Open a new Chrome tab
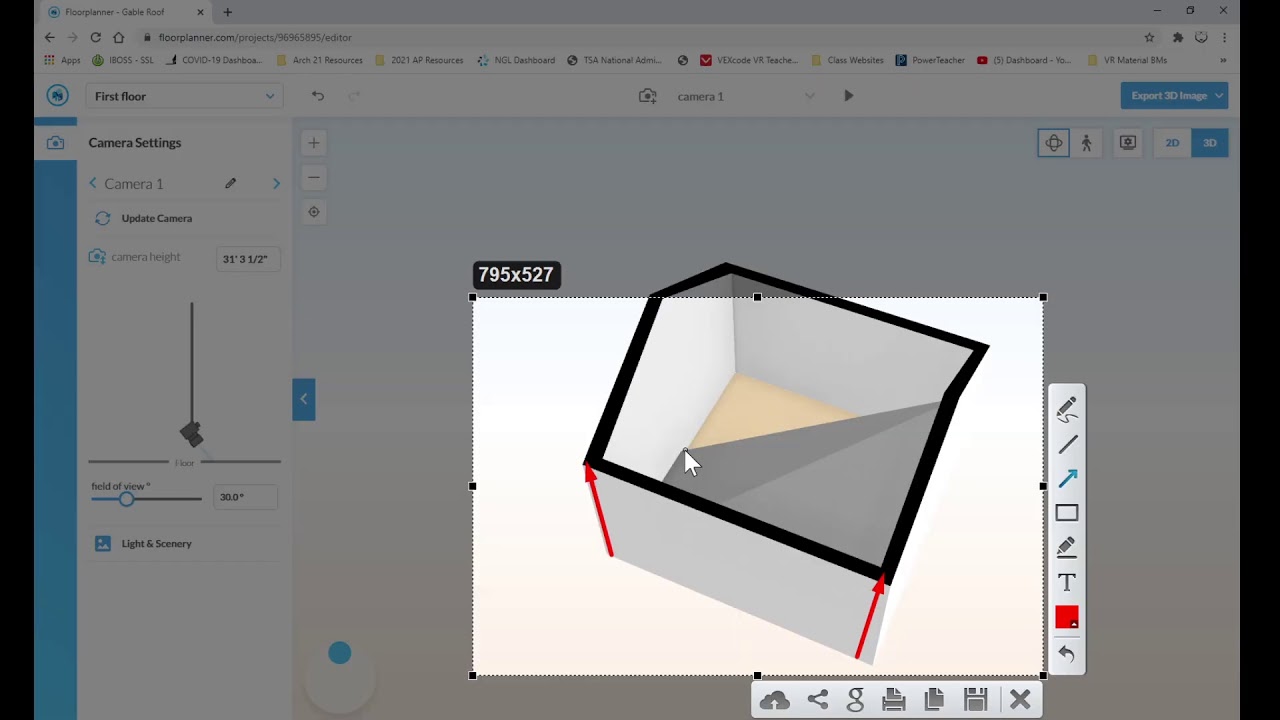Viewport: 1280px width, 720px height. 228,12
